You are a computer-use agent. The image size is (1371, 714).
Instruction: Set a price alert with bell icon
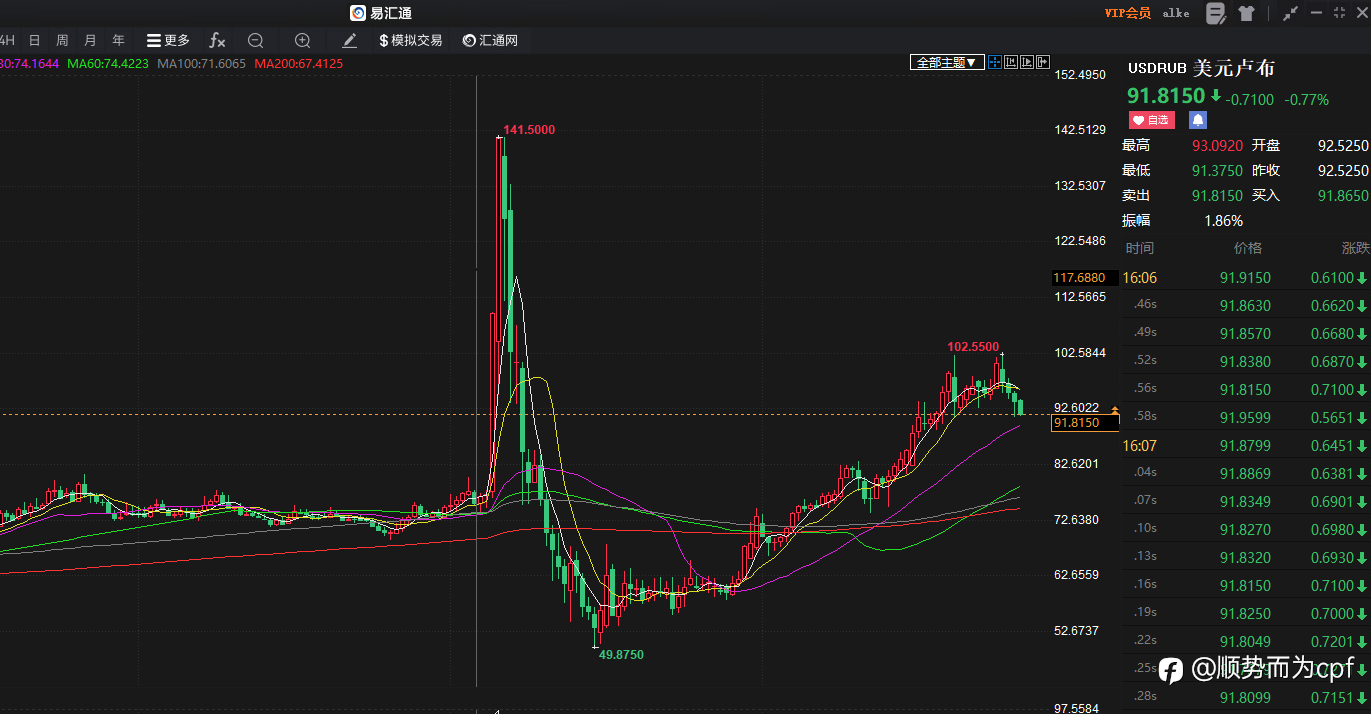pyautogui.click(x=1198, y=120)
